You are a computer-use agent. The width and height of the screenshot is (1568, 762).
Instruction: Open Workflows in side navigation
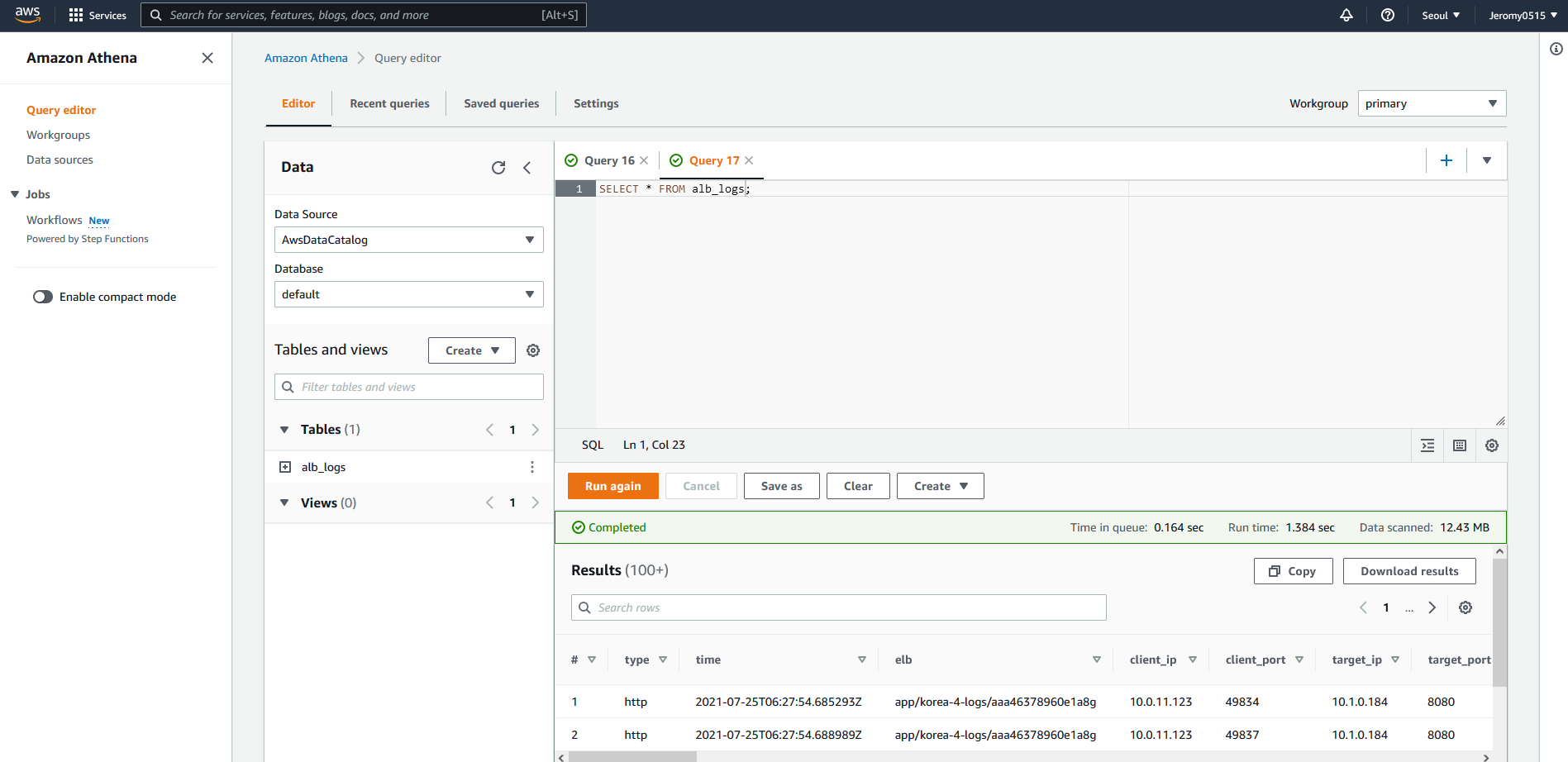coord(55,220)
